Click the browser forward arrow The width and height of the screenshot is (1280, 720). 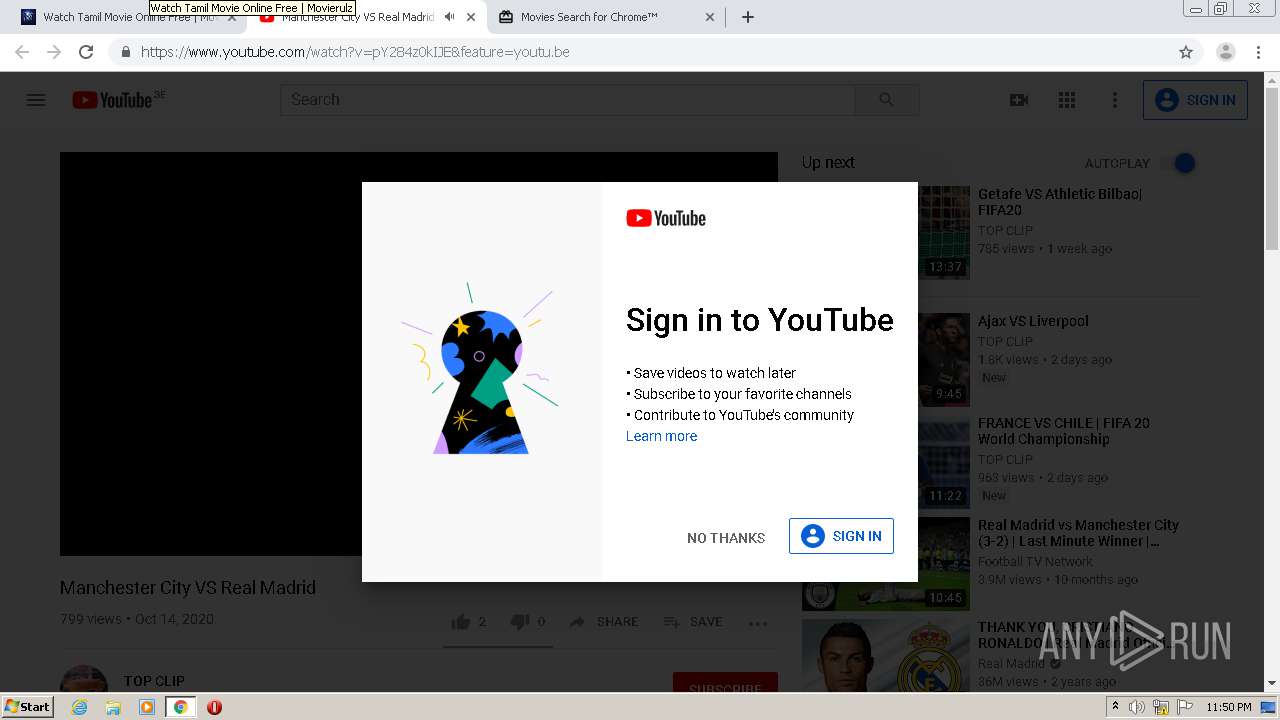54,52
